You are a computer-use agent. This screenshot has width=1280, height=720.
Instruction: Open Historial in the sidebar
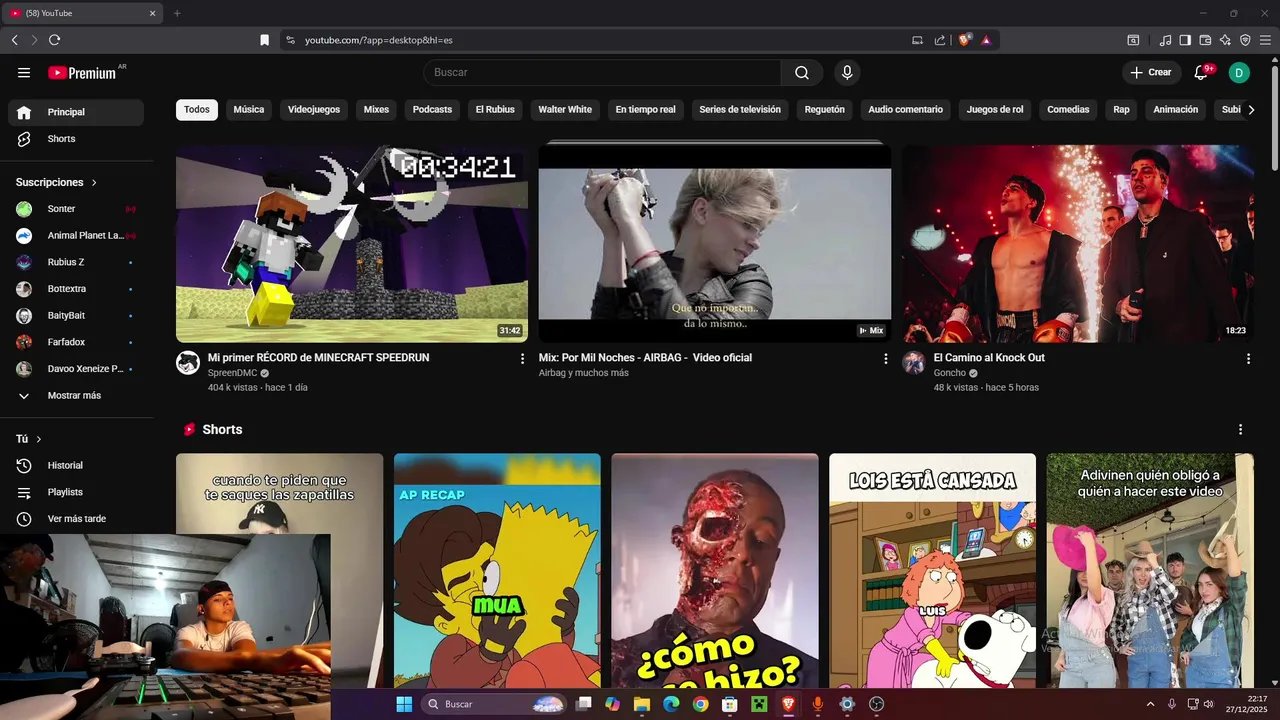point(76,465)
